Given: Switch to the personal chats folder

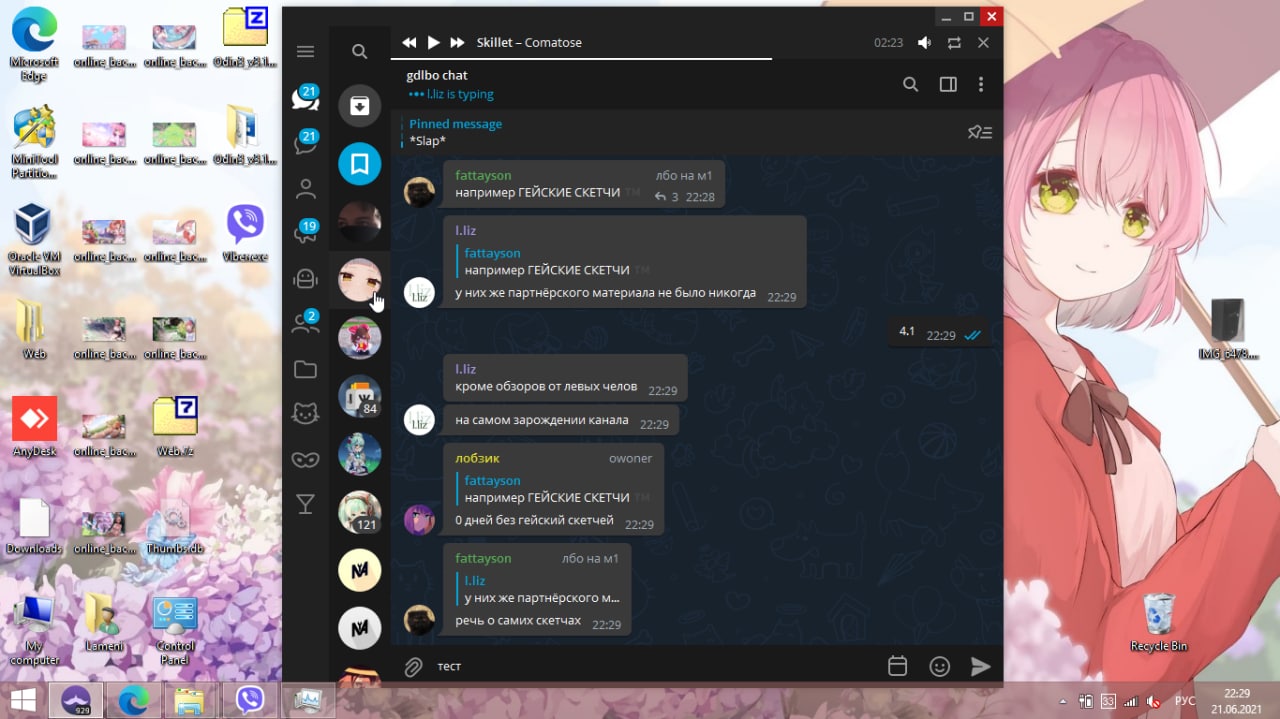Looking at the screenshot, I should [x=305, y=189].
